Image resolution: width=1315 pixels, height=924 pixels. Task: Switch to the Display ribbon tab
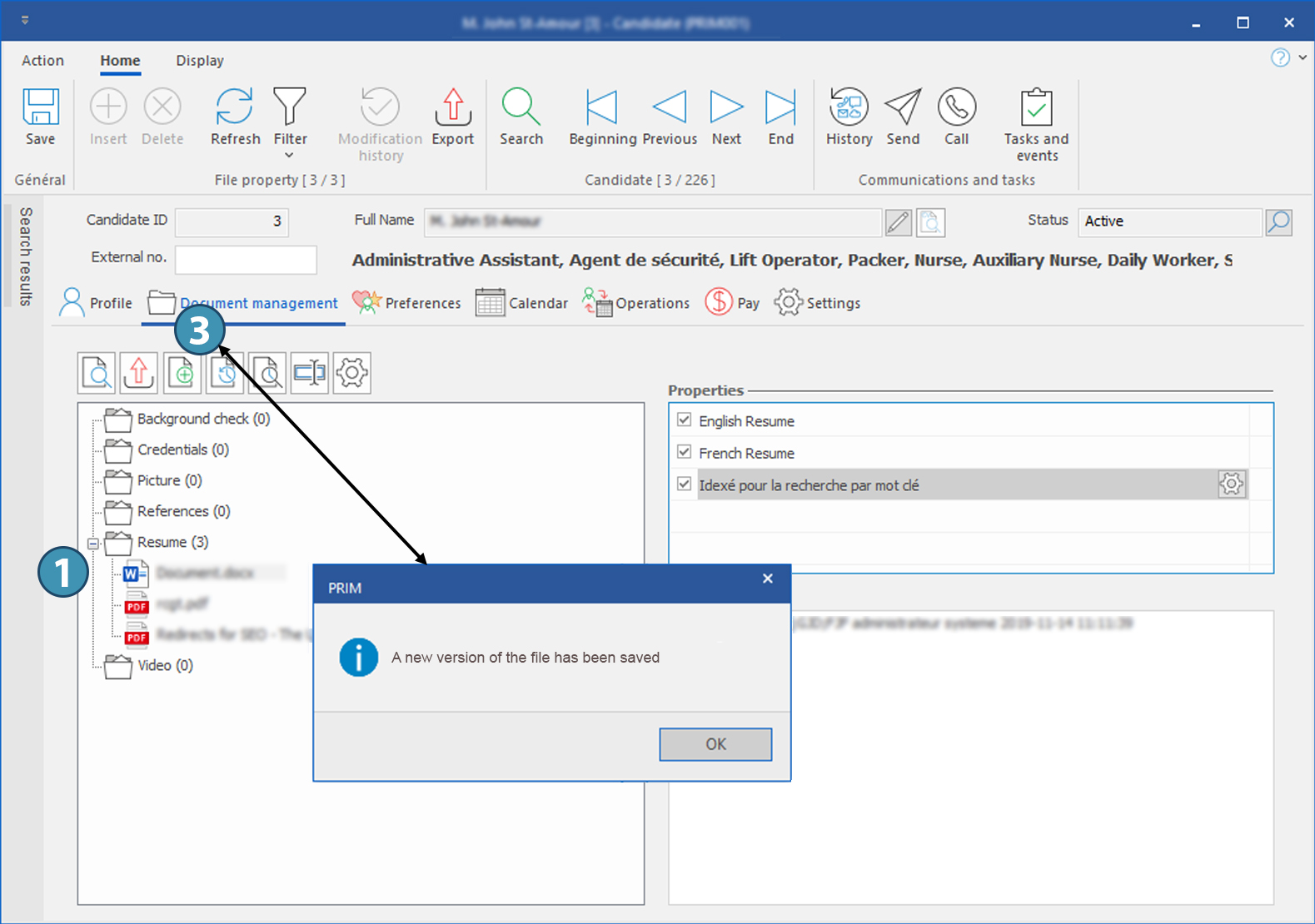pyautogui.click(x=200, y=61)
